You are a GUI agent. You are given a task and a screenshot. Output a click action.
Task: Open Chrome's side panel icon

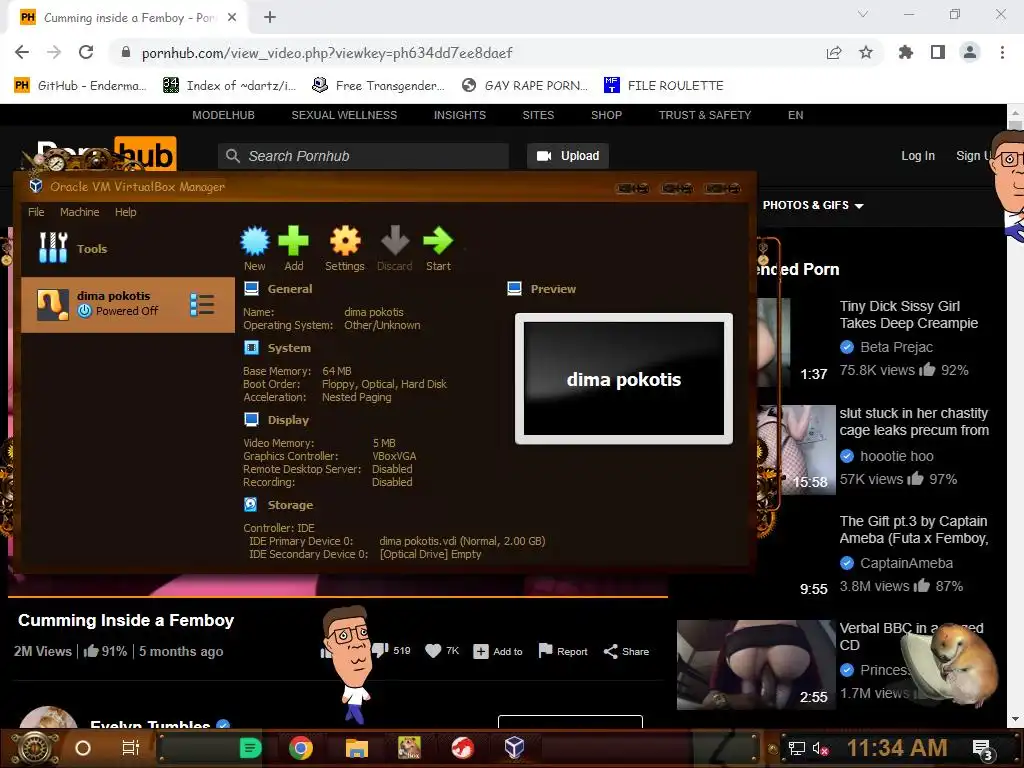tap(938, 52)
